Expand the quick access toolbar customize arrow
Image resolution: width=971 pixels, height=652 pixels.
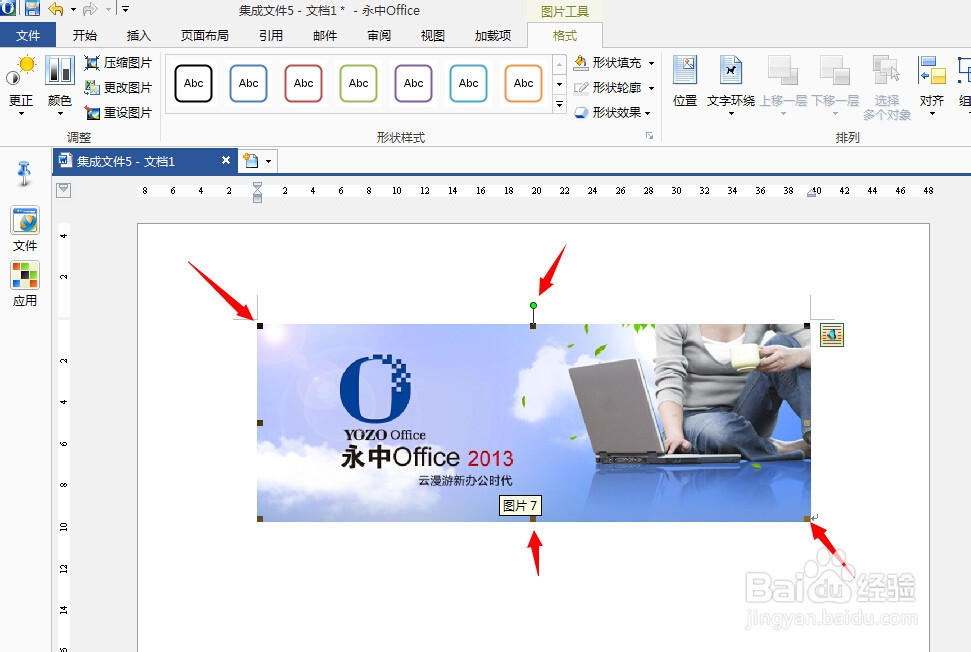coord(126,9)
